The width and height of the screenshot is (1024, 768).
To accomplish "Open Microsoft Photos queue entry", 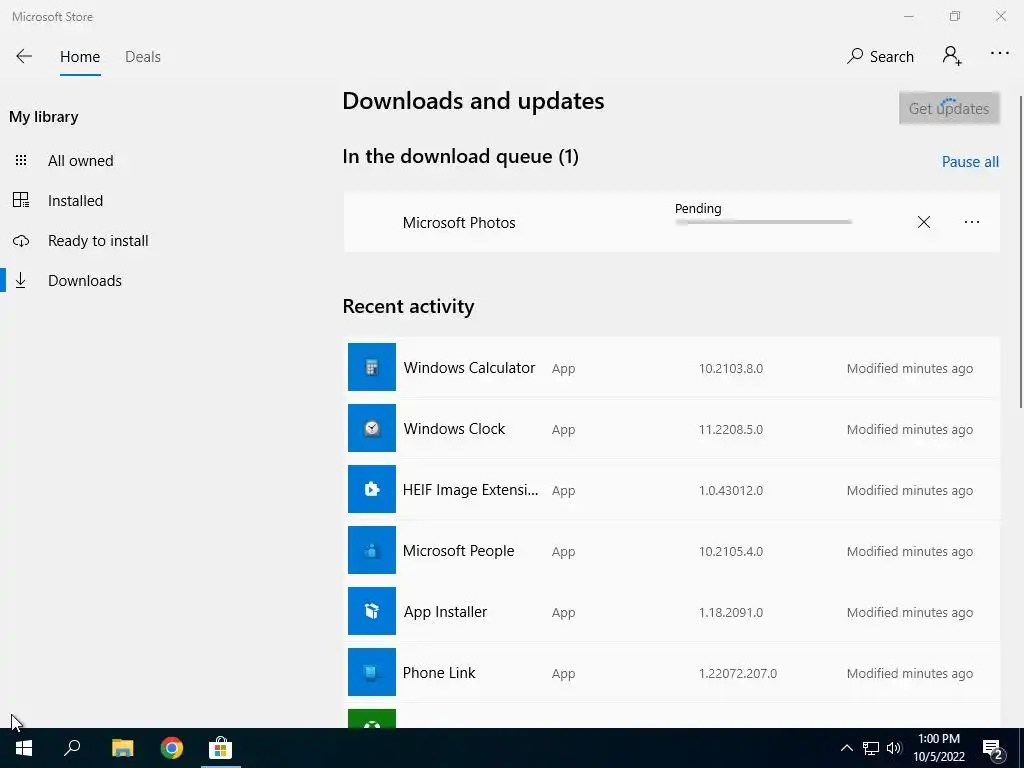I will [671, 222].
